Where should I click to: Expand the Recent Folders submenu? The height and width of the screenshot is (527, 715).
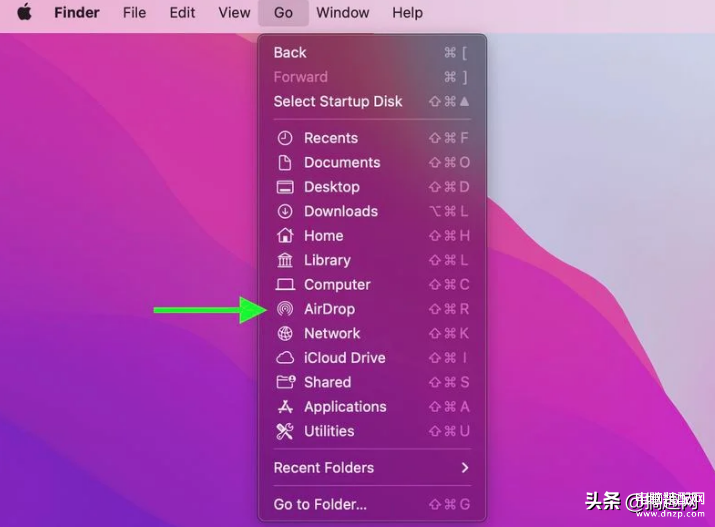(371, 468)
